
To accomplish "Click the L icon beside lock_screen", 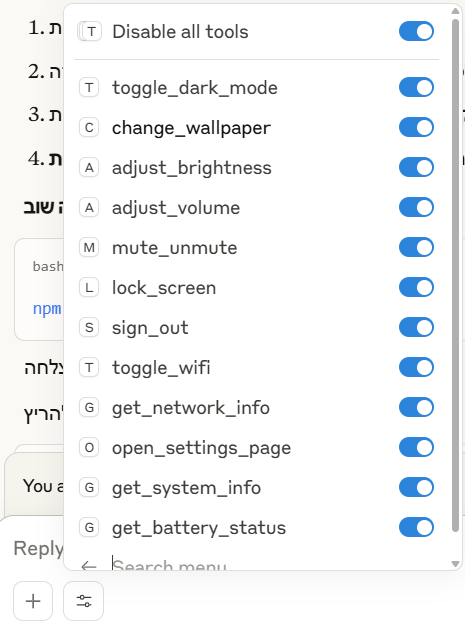I will click(x=89, y=288).
